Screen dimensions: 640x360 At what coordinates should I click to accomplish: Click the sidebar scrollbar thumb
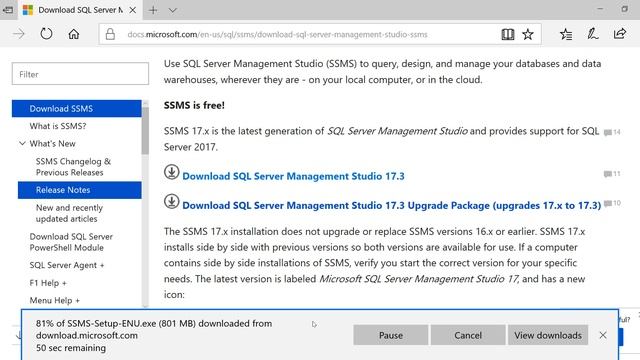[x=145, y=130]
